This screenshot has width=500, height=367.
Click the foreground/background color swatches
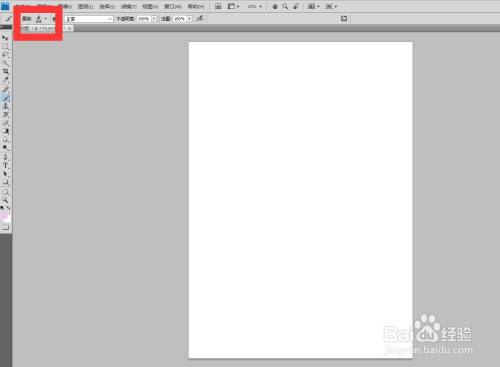(x=6, y=217)
